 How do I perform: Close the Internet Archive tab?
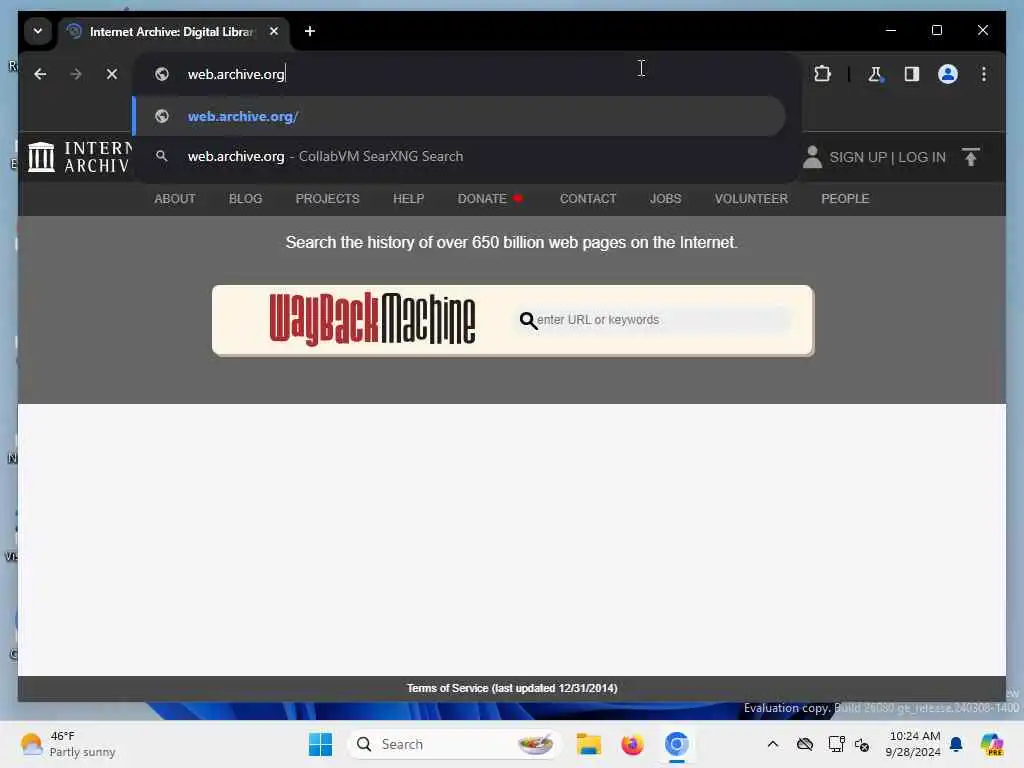point(274,31)
